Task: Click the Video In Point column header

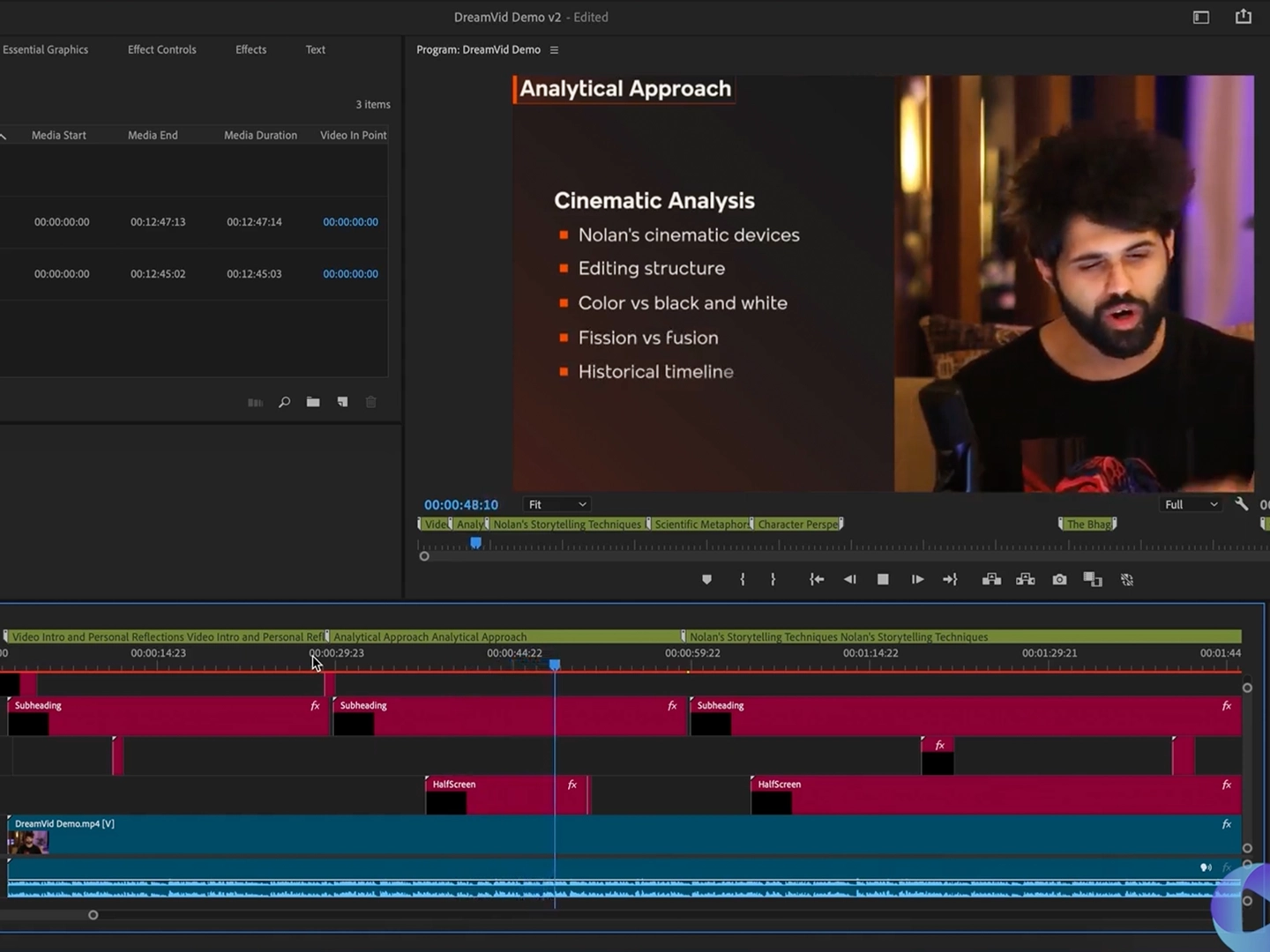Action: [x=353, y=135]
